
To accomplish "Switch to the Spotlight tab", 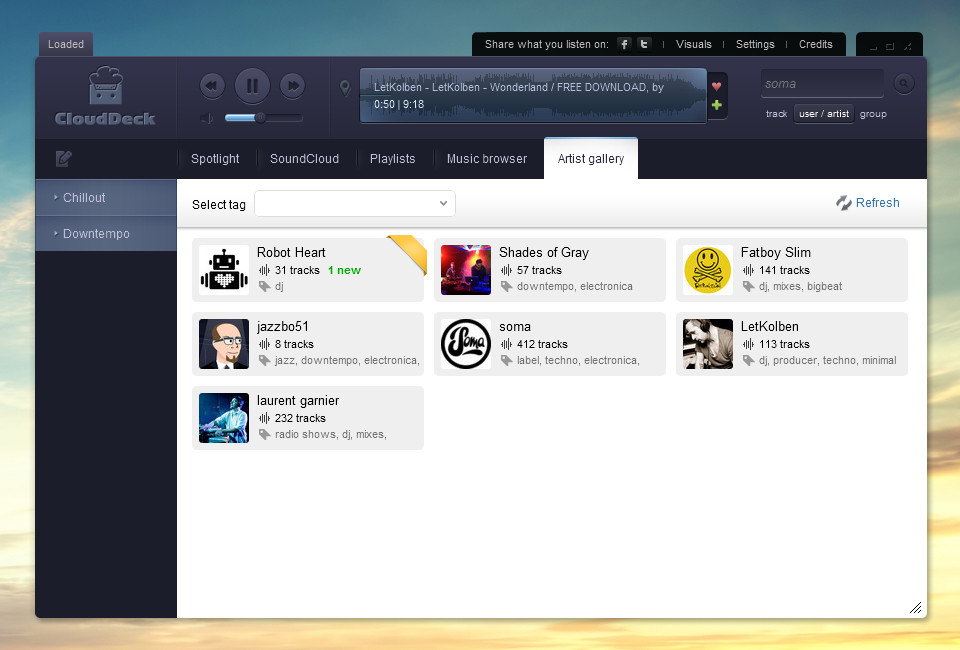I will click(x=215, y=159).
